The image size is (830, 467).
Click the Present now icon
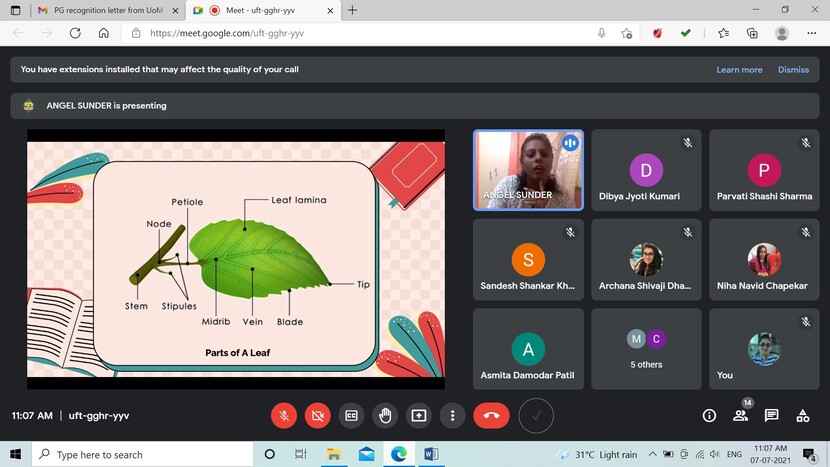419,415
